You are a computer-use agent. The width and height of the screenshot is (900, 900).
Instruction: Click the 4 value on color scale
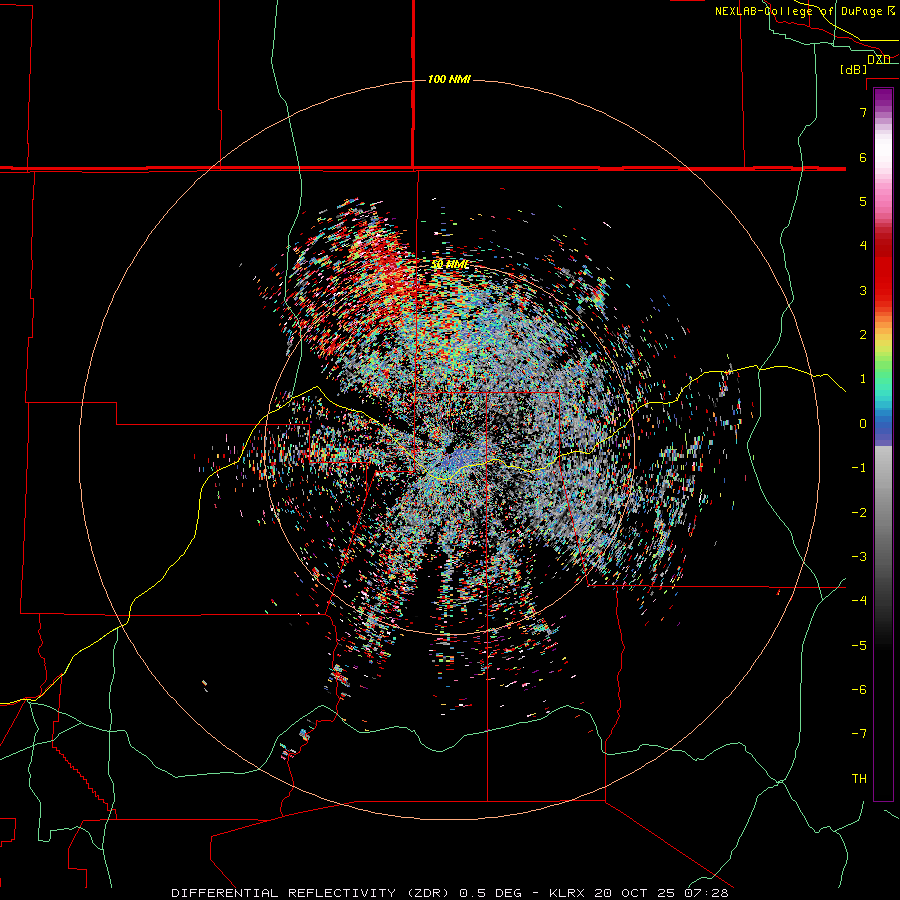(863, 246)
